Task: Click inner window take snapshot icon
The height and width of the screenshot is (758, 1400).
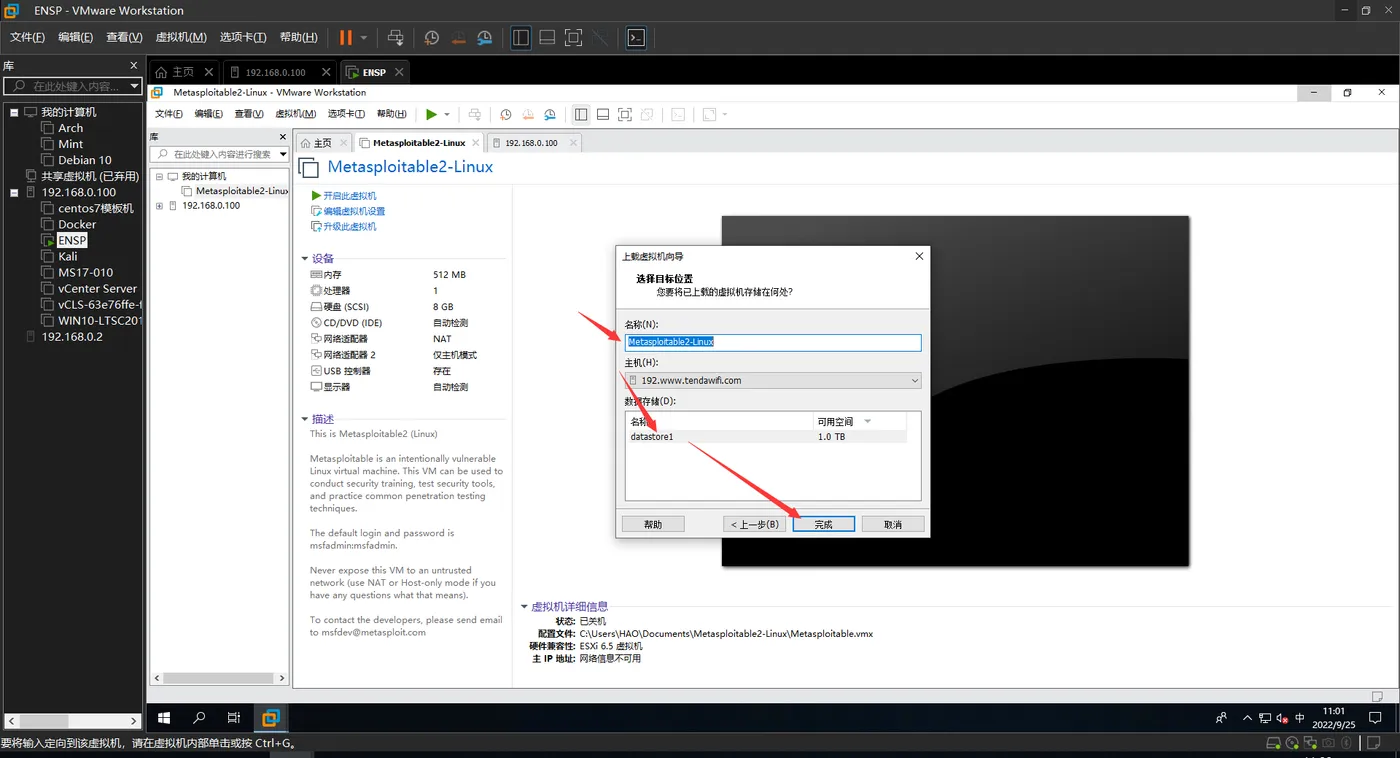Action: 506,115
